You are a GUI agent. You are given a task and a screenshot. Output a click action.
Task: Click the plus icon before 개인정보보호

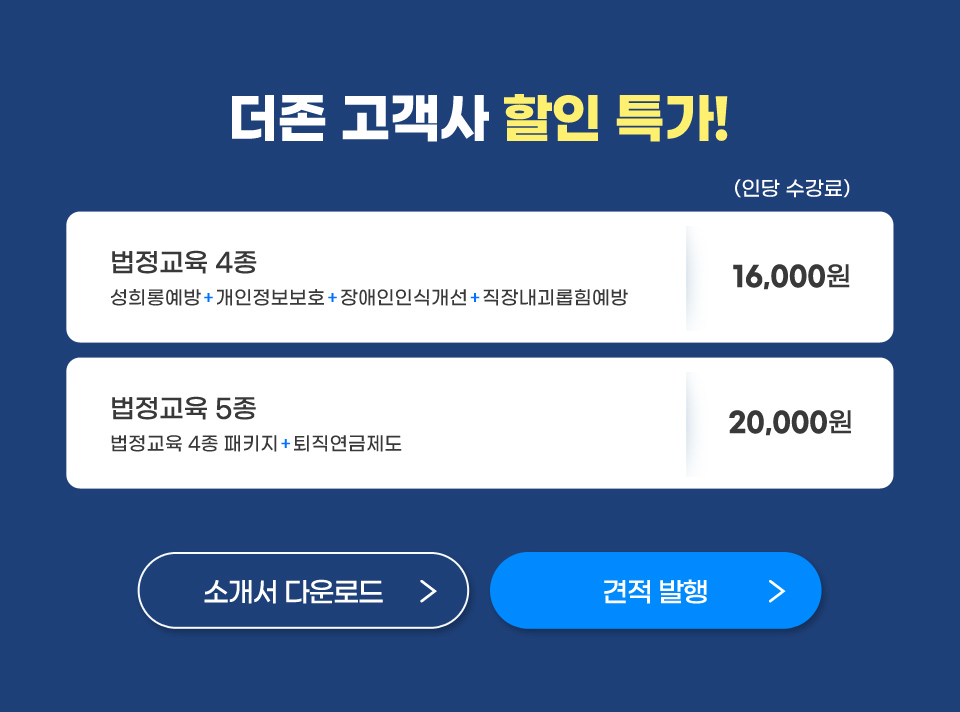[x=209, y=298]
